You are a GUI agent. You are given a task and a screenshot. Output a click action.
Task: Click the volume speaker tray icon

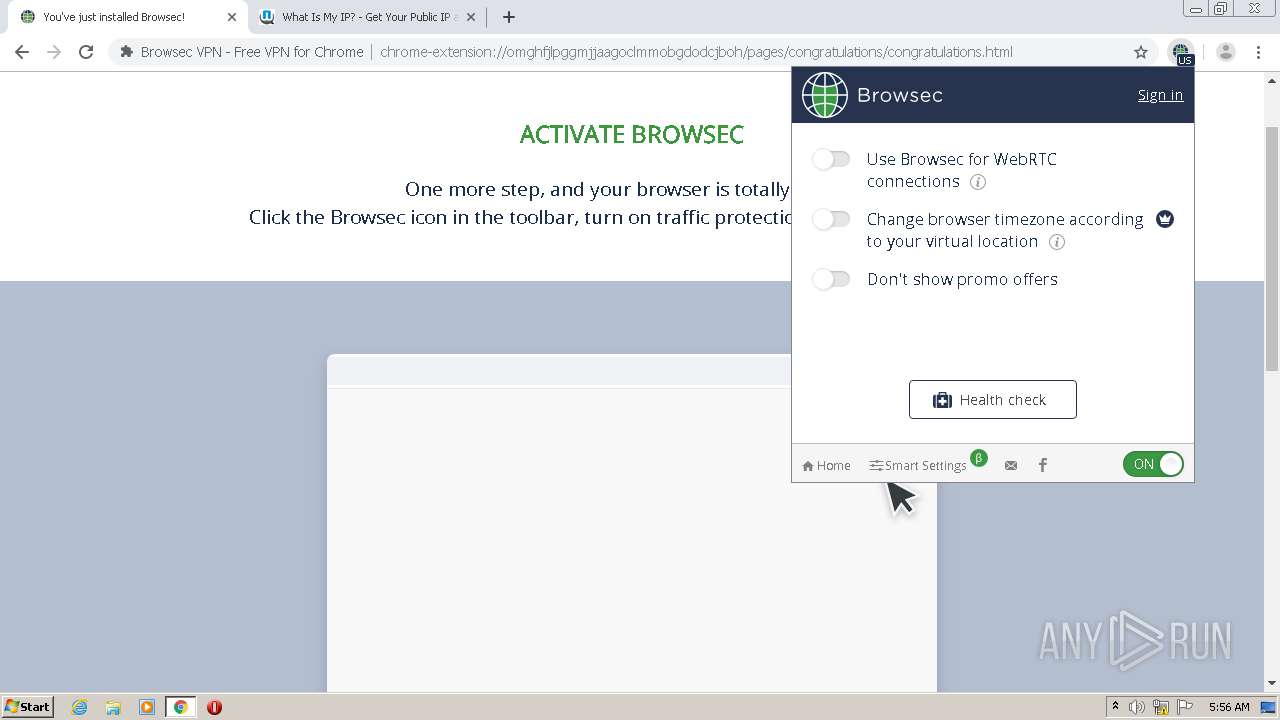[x=1137, y=707]
